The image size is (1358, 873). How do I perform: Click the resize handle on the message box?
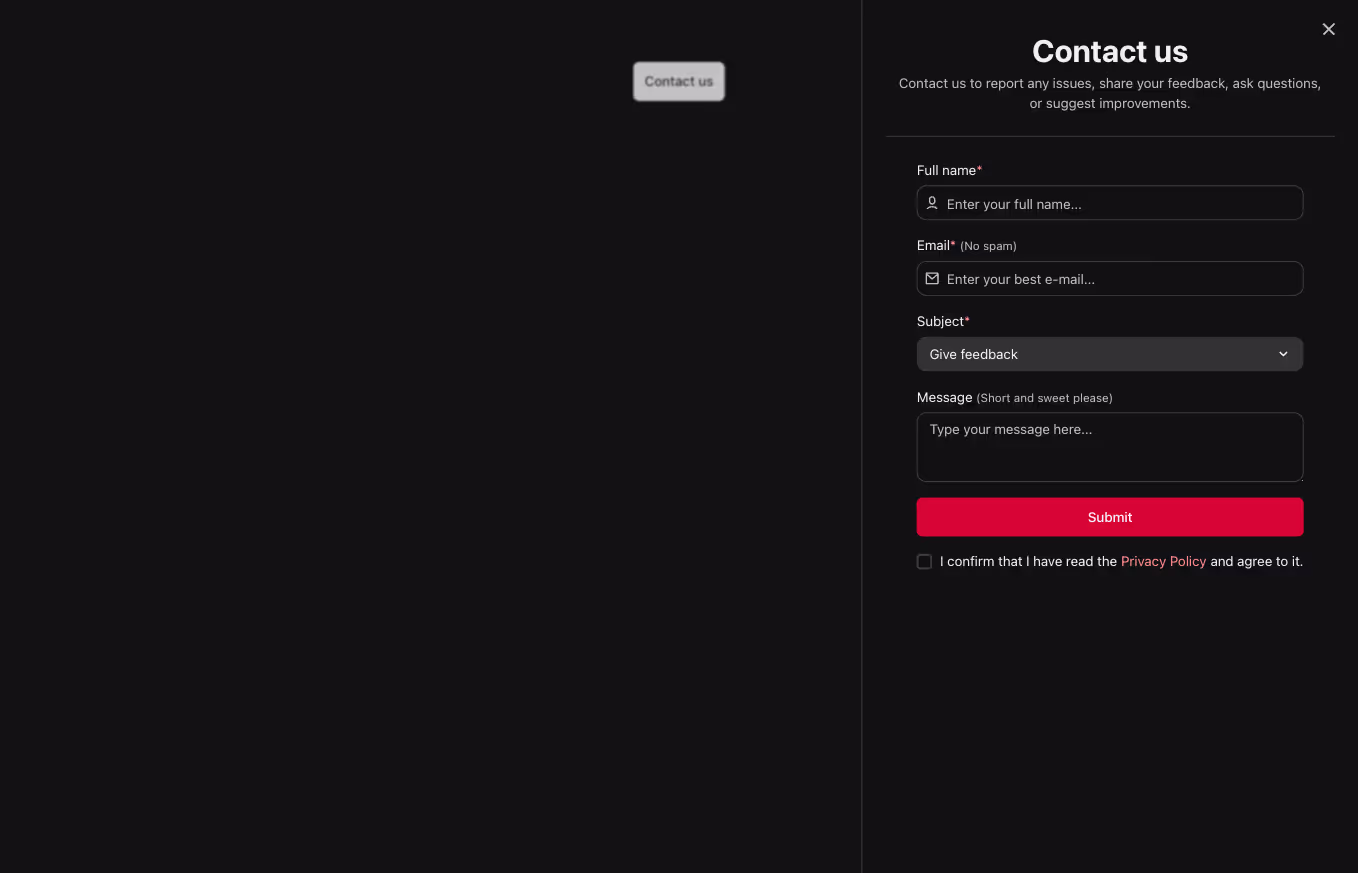[1299, 480]
